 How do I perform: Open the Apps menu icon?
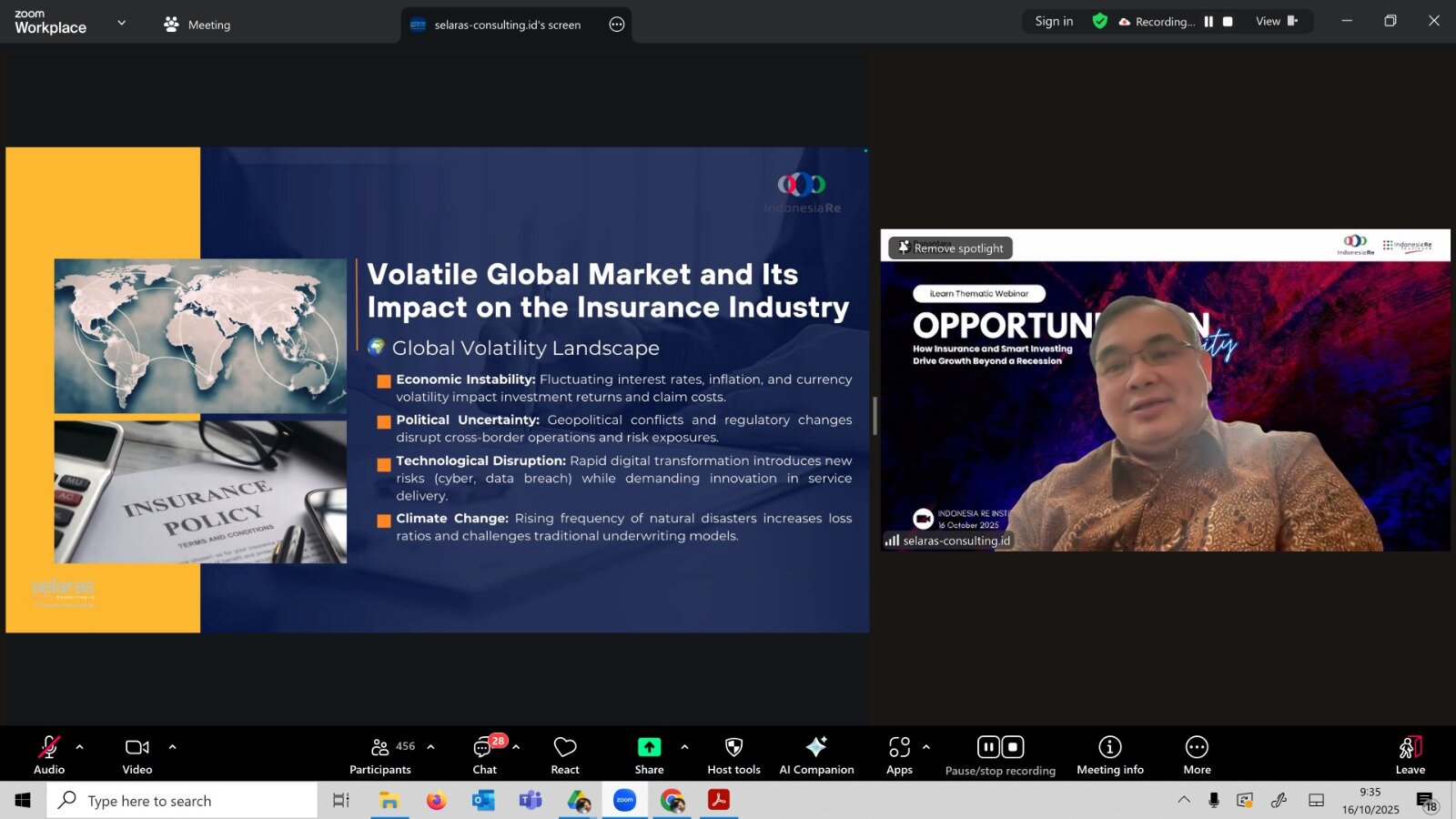[899, 755]
